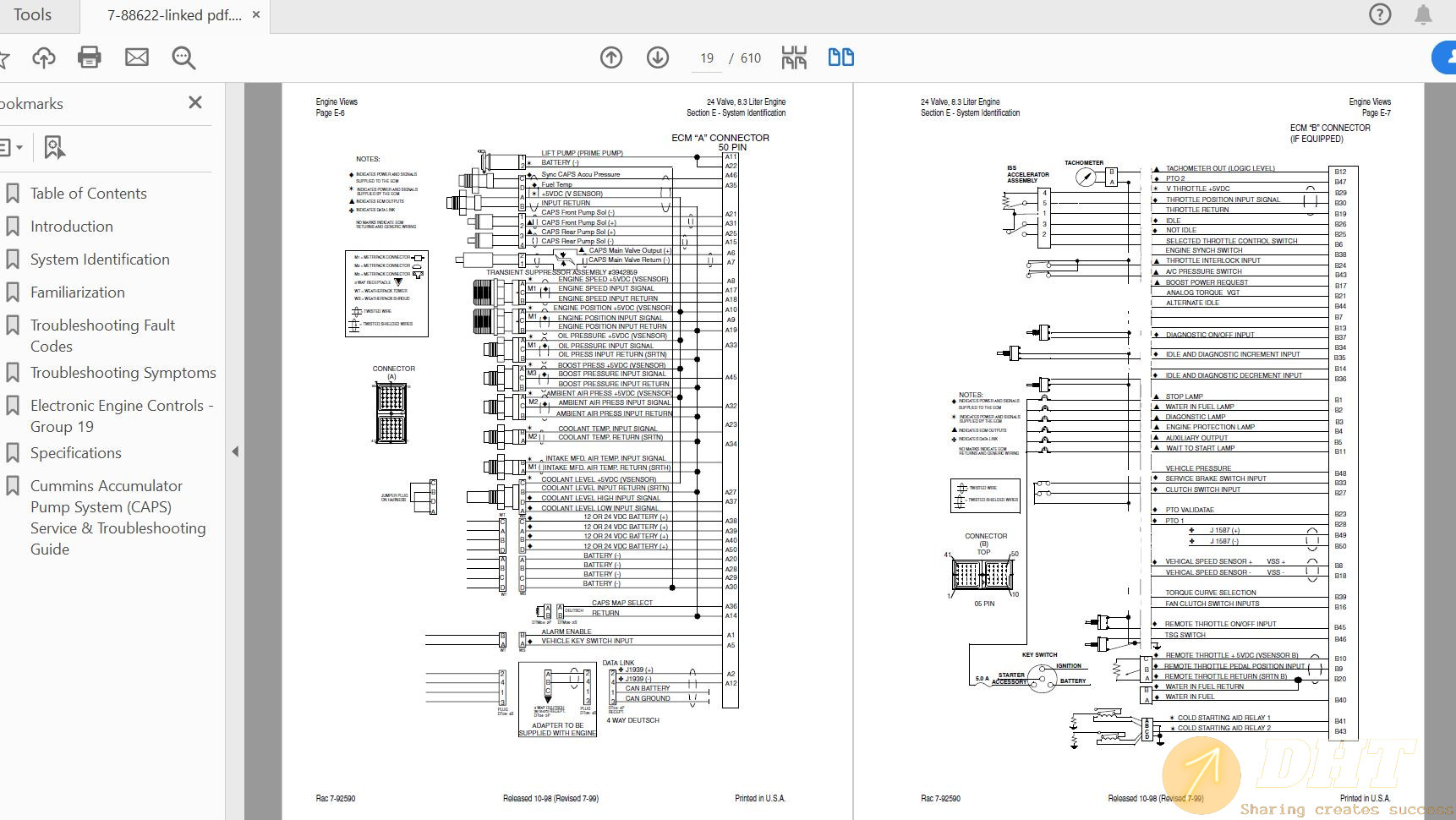Open the Introduction bookmark

pyautogui.click(x=72, y=227)
